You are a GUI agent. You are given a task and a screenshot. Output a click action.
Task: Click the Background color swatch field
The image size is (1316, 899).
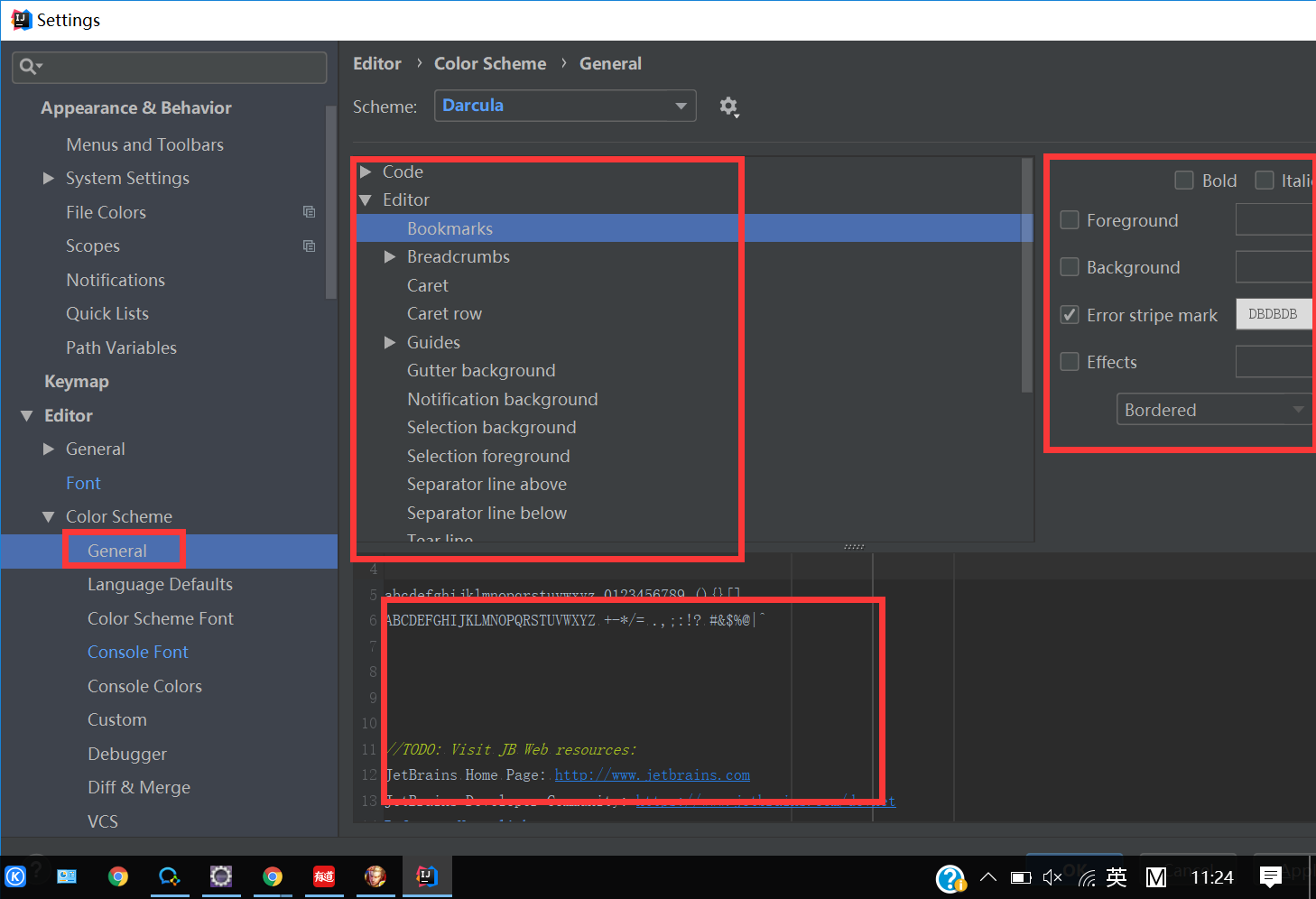click(x=1274, y=267)
